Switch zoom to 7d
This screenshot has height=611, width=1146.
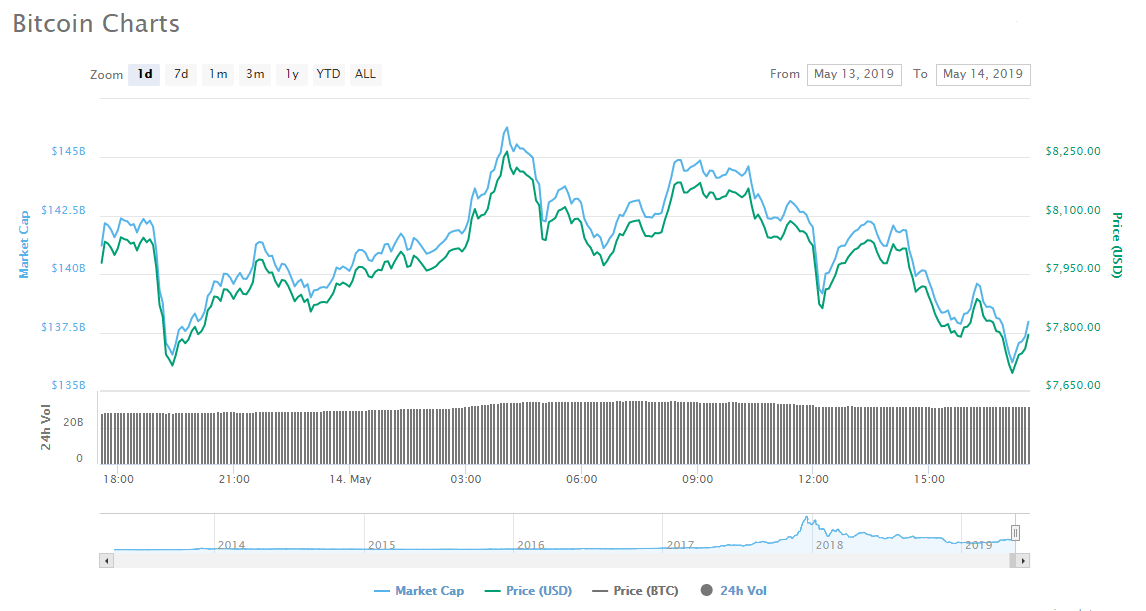pyautogui.click(x=181, y=74)
